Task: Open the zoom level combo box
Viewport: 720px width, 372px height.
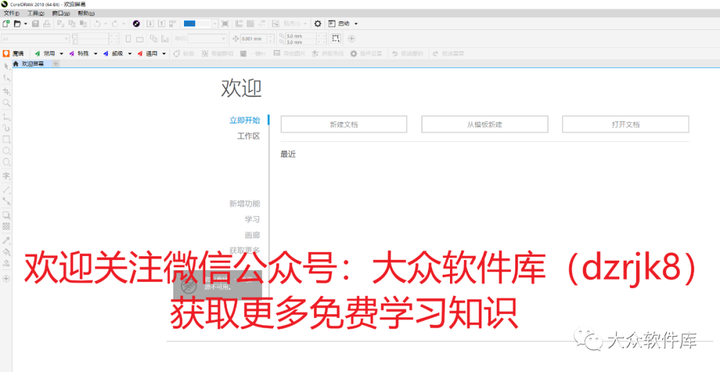Action: point(200,23)
